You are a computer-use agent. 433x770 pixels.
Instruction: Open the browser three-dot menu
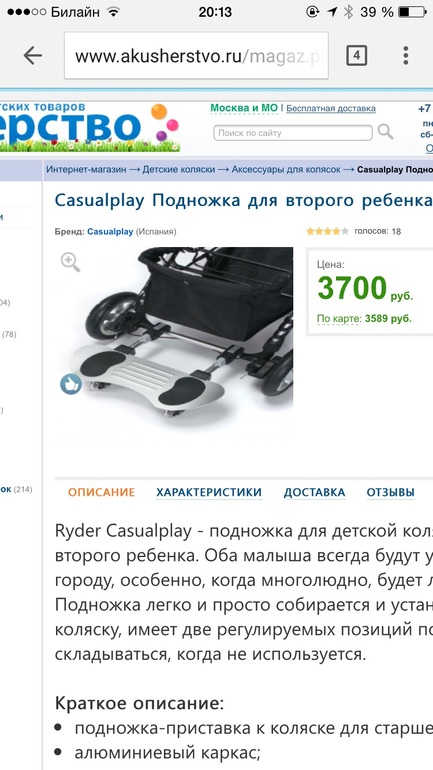pos(406,55)
